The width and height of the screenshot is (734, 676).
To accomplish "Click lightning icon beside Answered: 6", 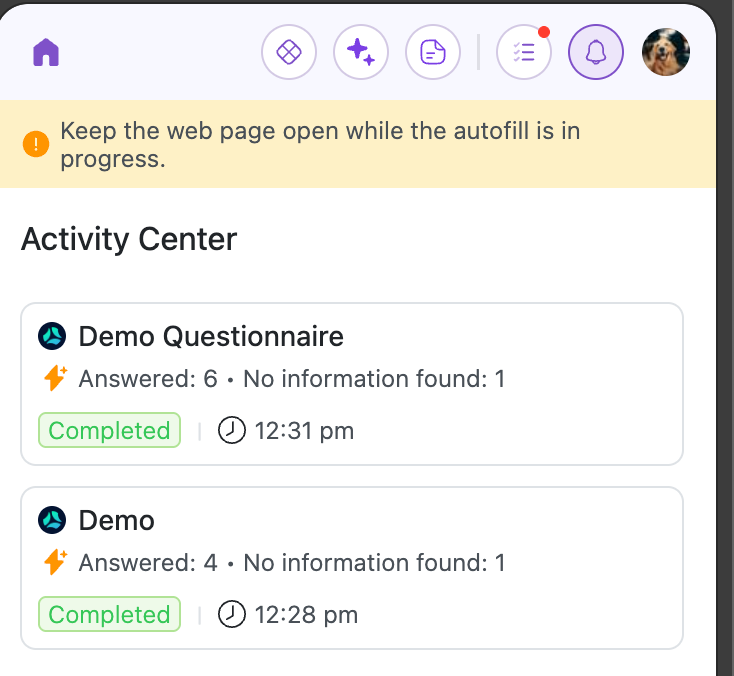I will [55, 379].
